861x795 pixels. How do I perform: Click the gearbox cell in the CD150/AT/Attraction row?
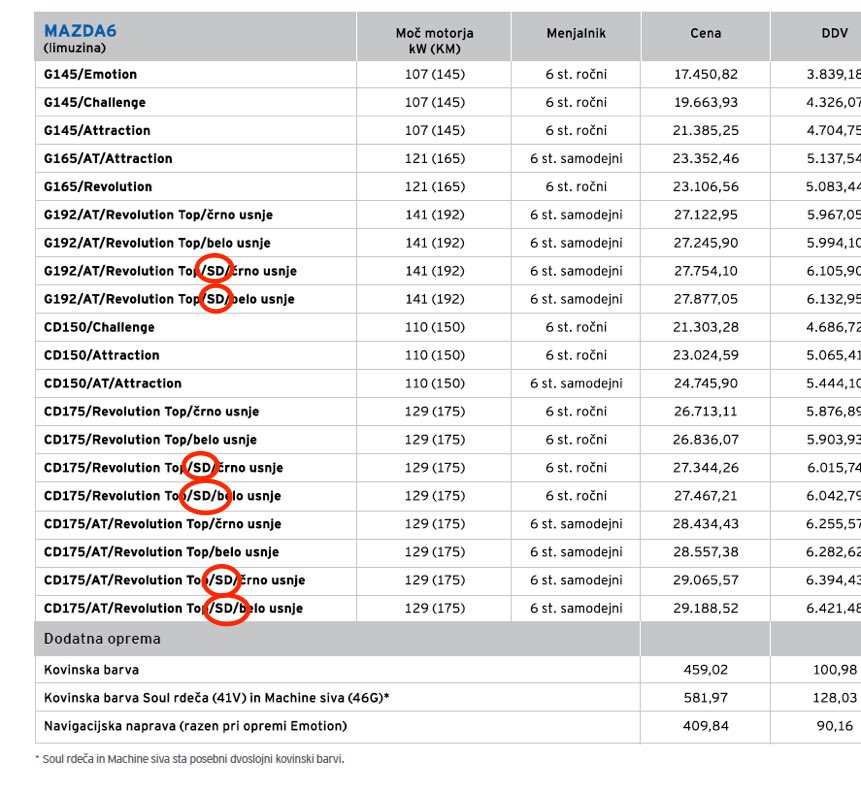coord(576,383)
